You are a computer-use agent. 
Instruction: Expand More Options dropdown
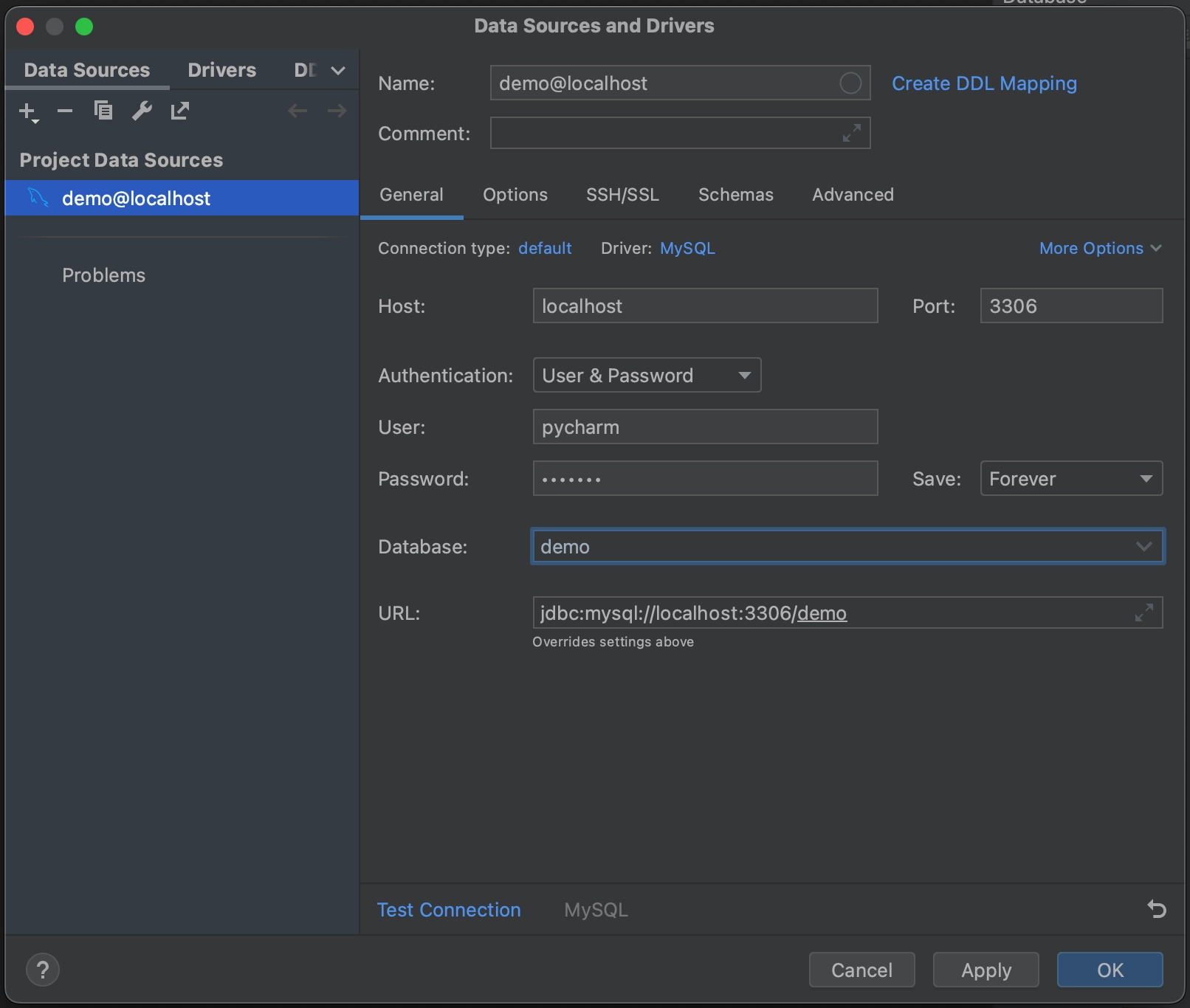tap(1101, 248)
